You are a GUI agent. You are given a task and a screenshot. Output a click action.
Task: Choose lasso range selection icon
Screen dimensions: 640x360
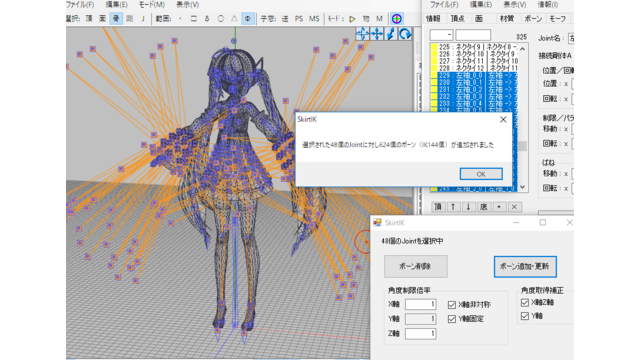point(207,19)
